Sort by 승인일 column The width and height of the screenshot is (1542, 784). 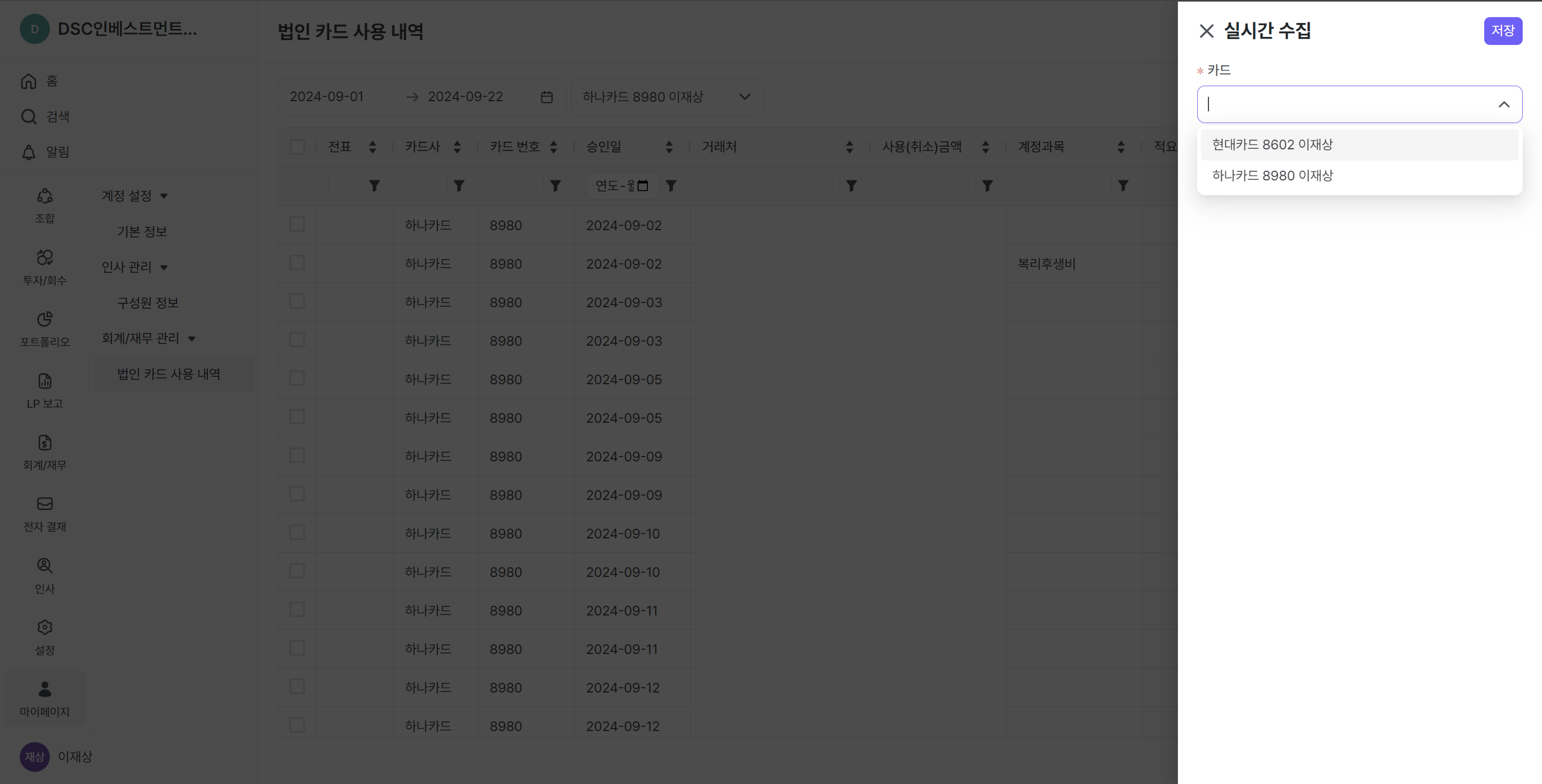tap(669, 147)
